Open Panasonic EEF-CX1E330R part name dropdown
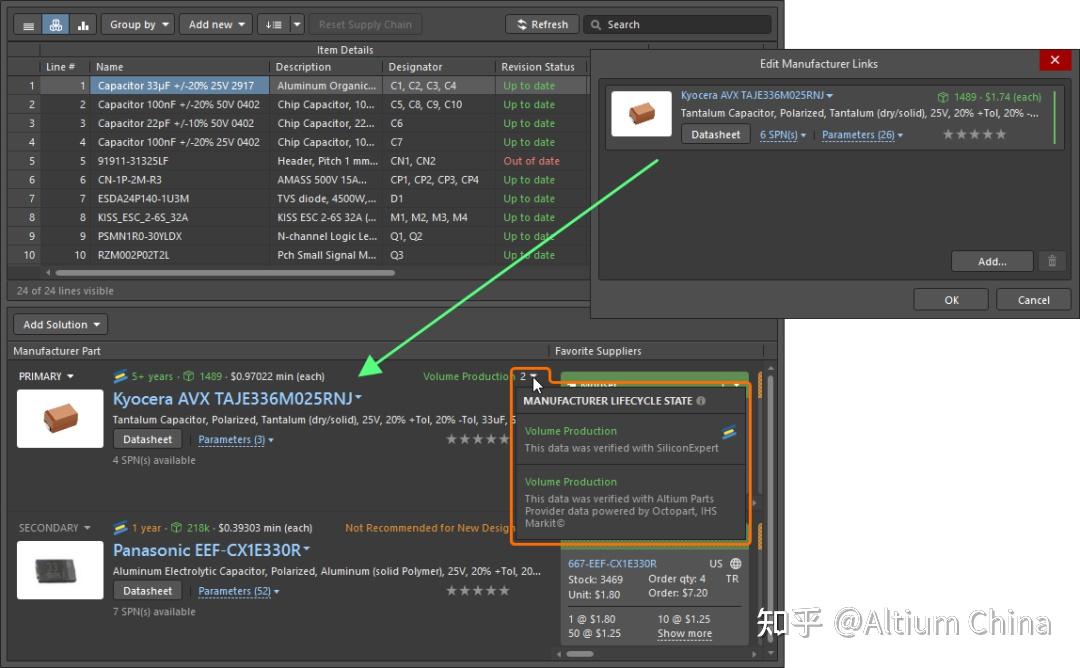The image size is (1080, 668). (x=307, y=550)
